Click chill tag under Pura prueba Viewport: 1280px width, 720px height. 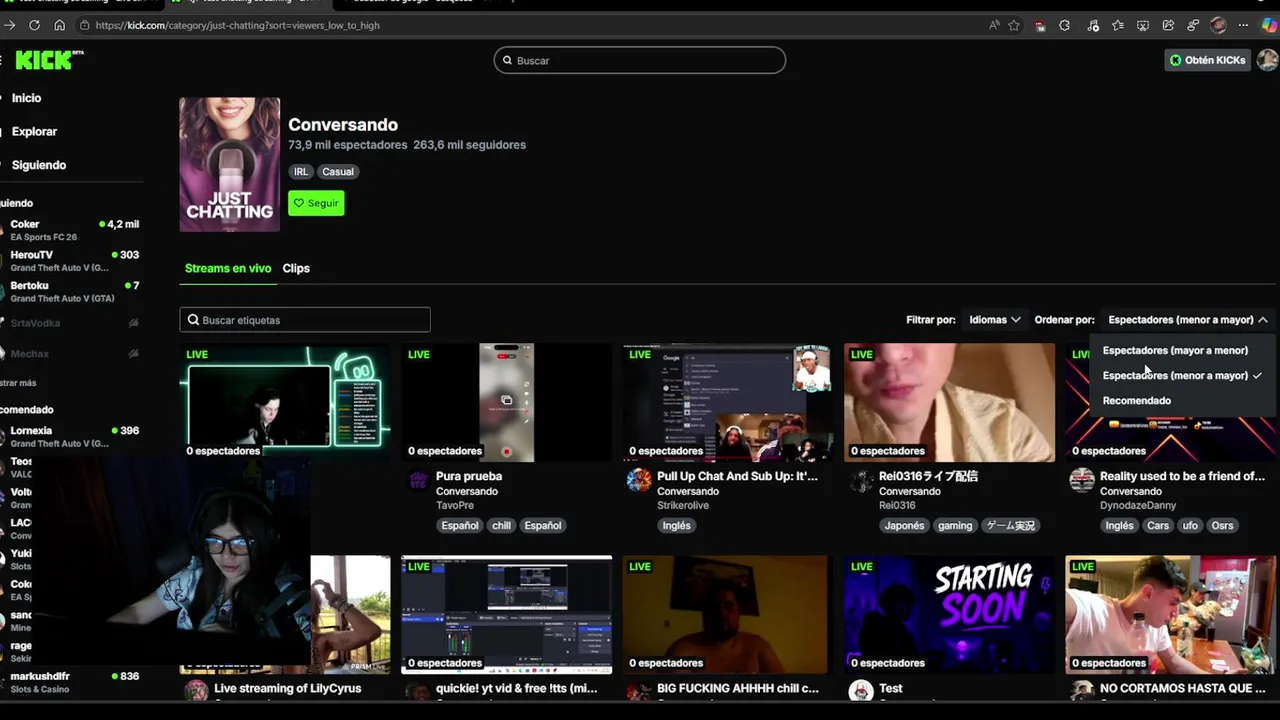tap(502, 525)
